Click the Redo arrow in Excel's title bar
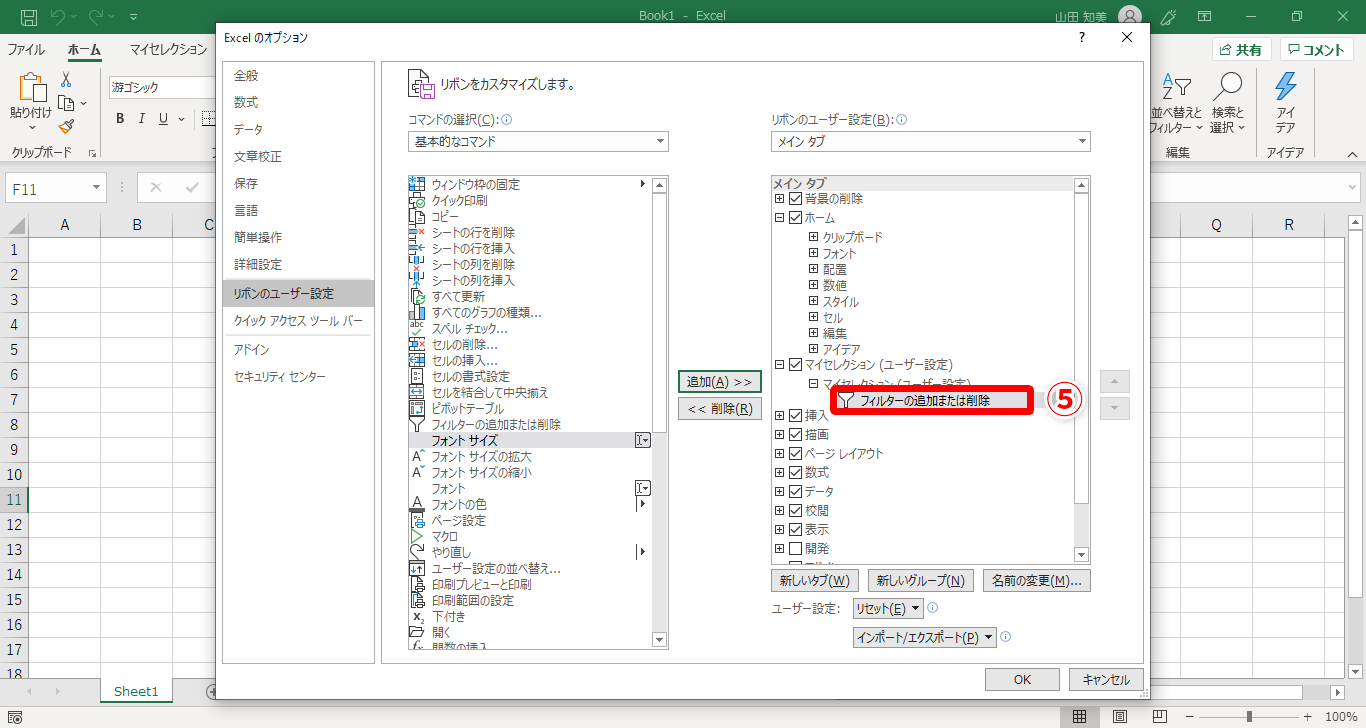Viewport: 1366px width, 728px height. [97, 17]
